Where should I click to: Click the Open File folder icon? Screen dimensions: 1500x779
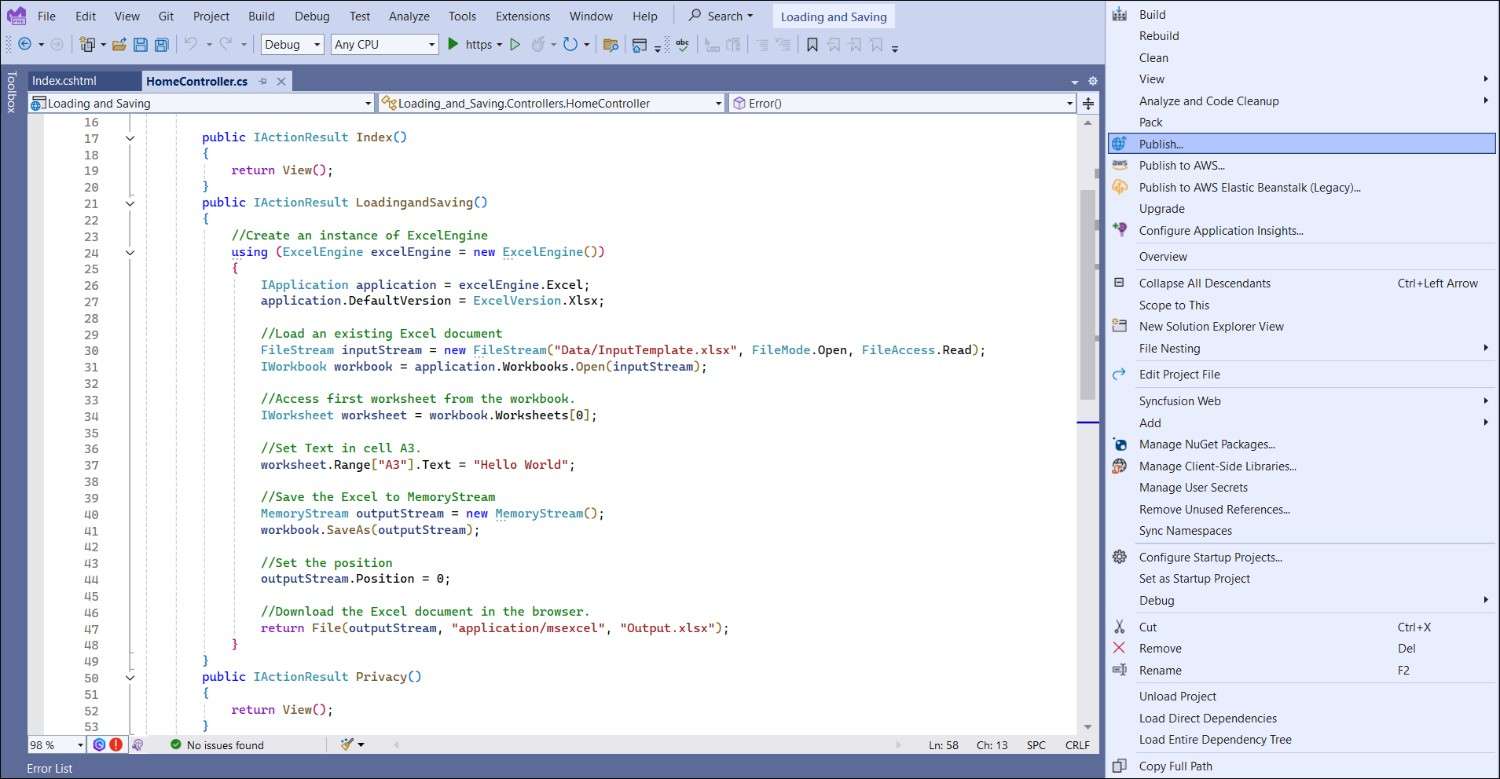[119, 45]
